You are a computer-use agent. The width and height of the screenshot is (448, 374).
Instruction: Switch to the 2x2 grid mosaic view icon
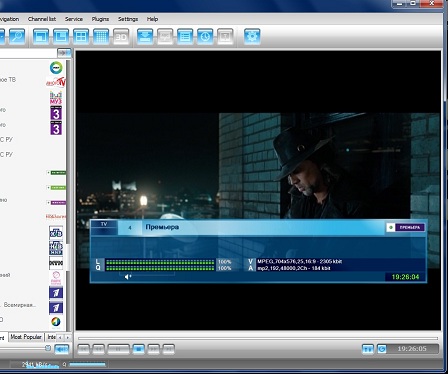[81, 36]
